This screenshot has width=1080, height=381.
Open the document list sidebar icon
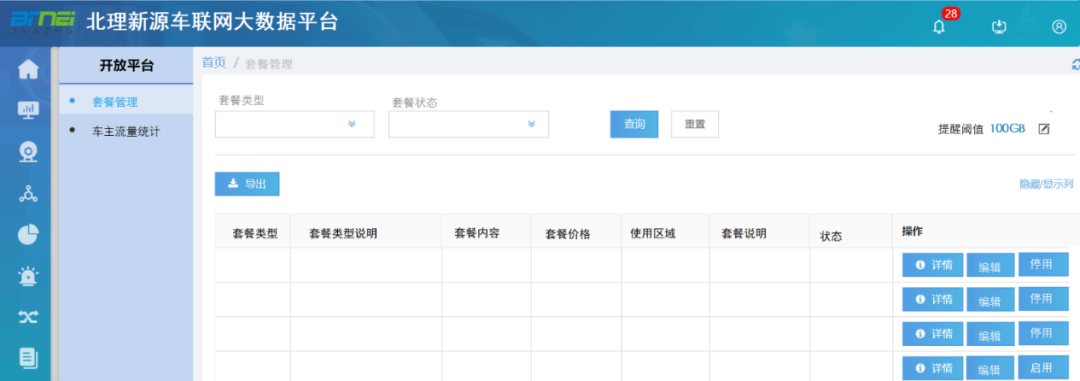tap(28, 358)
